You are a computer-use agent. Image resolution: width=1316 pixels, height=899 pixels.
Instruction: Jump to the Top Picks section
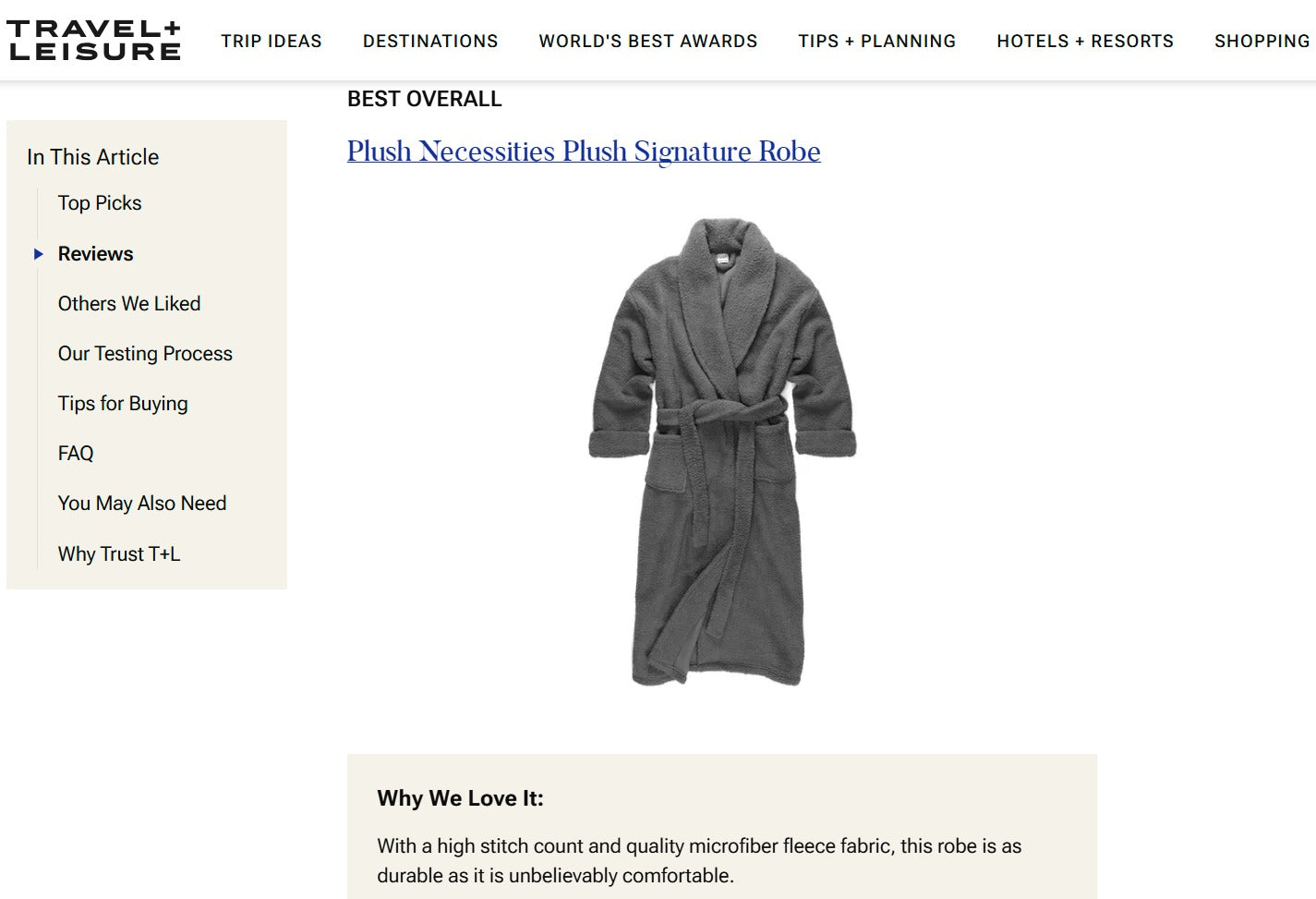click(x=100, y=203)
